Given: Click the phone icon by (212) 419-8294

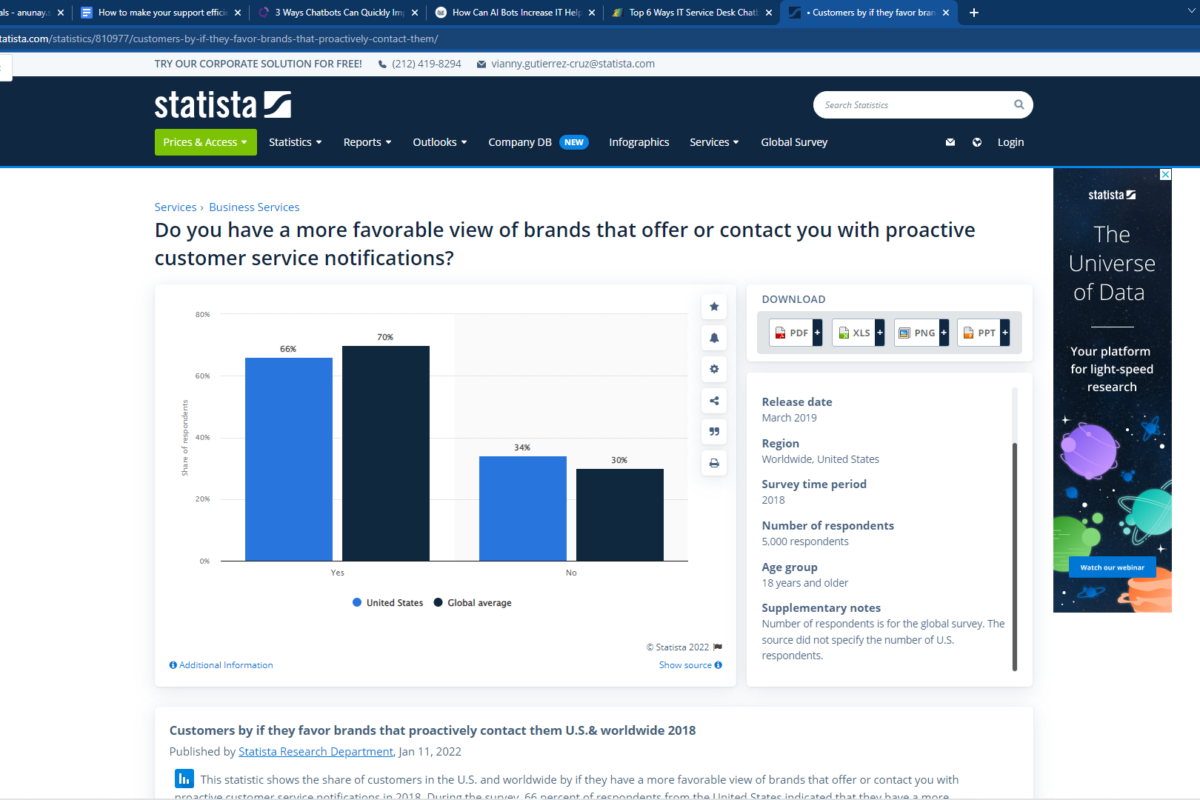Looking at the screenshot, I should (383, 64).
